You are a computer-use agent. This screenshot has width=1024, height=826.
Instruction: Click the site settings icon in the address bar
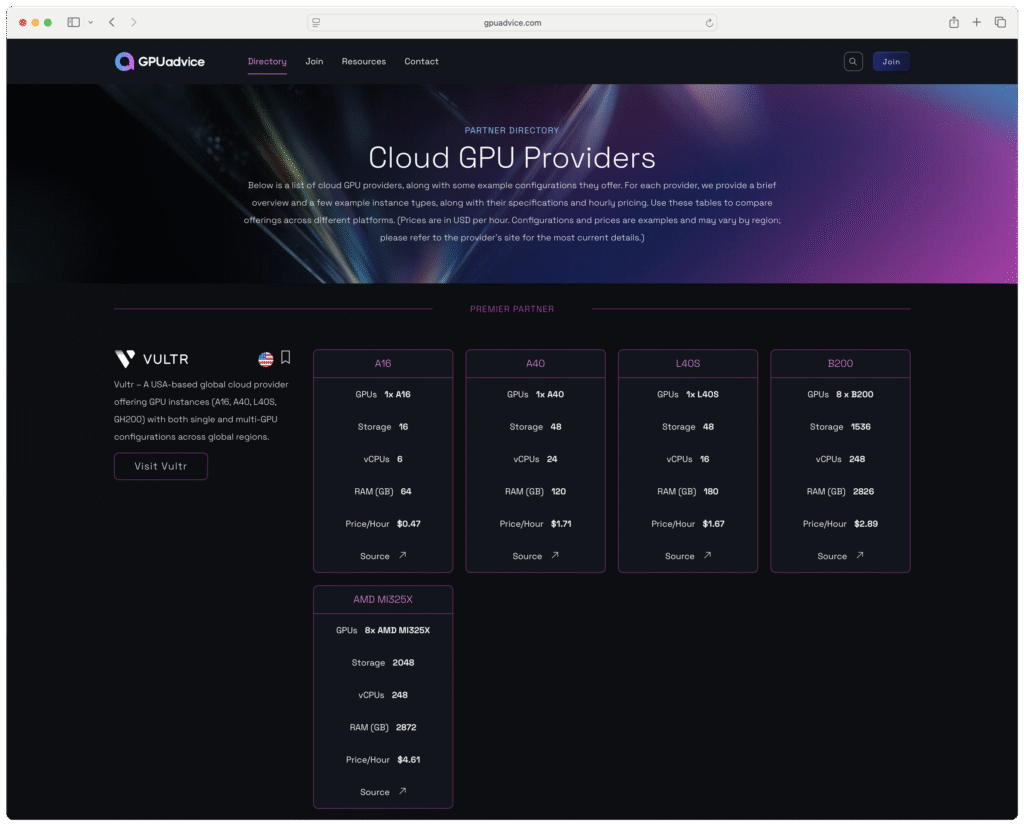click(x=316, y=23)
